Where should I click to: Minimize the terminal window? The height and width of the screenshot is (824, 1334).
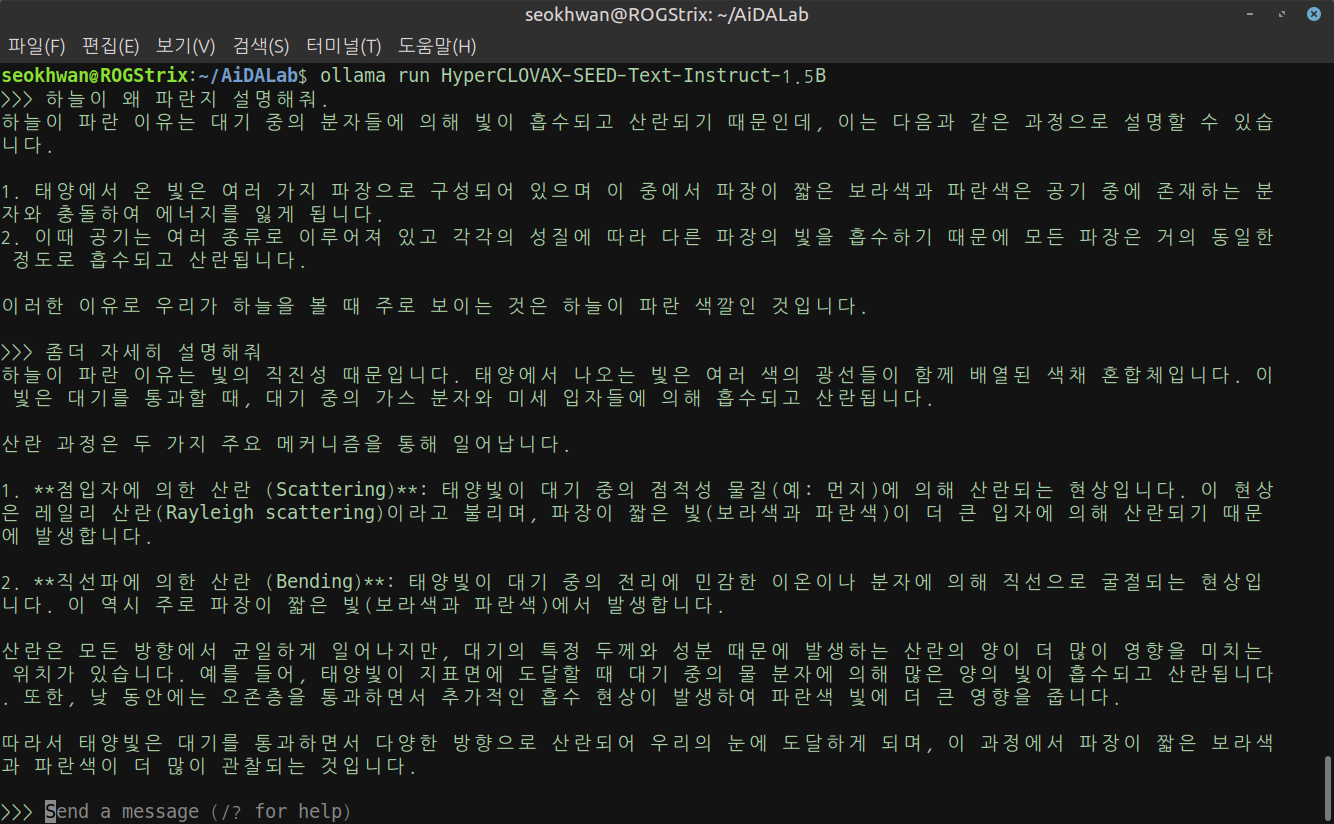click(x=1251, y=14)
